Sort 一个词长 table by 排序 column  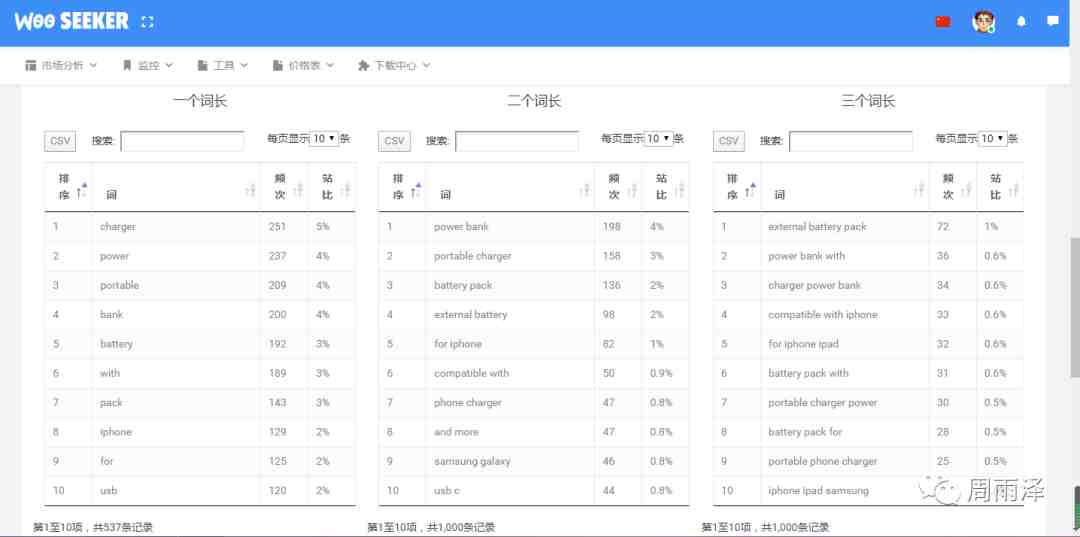point(68,187)
